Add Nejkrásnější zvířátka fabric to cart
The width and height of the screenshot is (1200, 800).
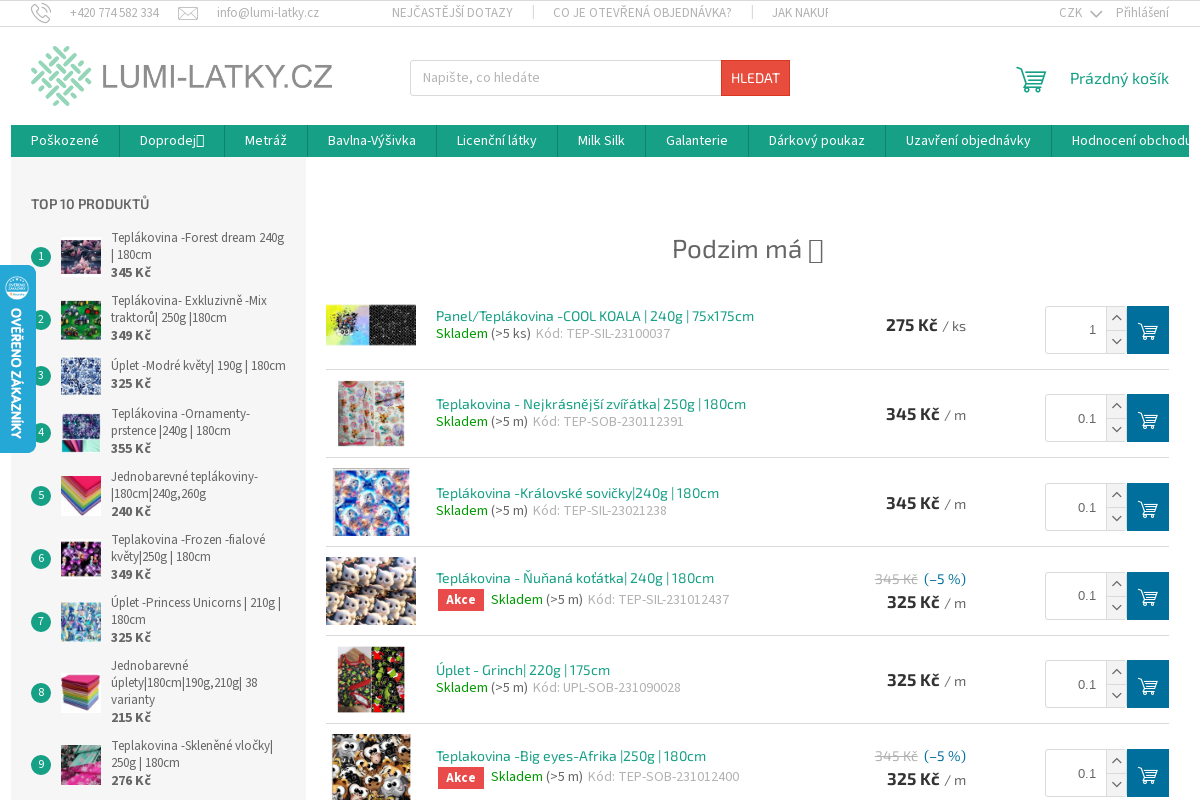point(1147,418)
